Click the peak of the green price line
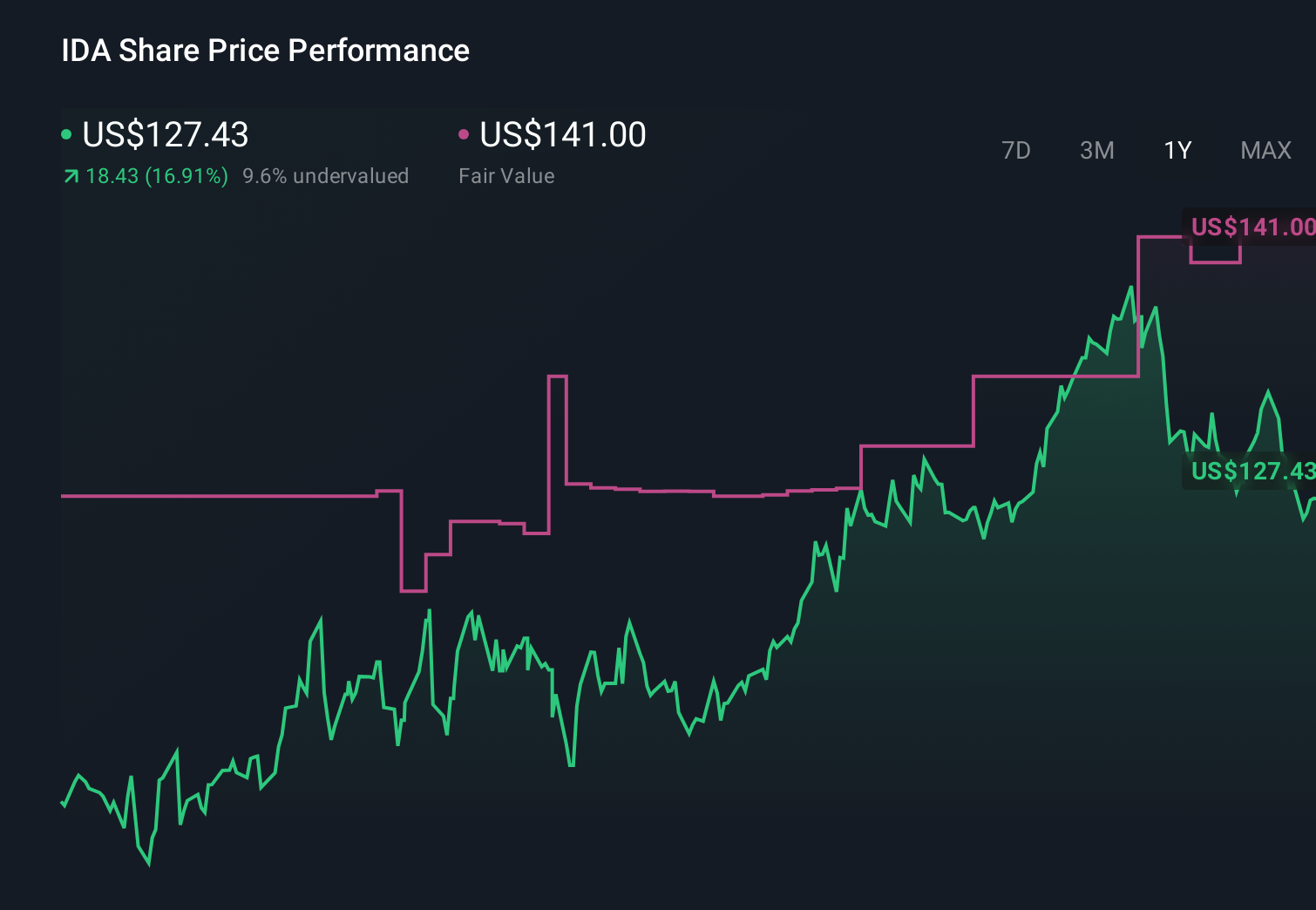 coord(1131,288)
